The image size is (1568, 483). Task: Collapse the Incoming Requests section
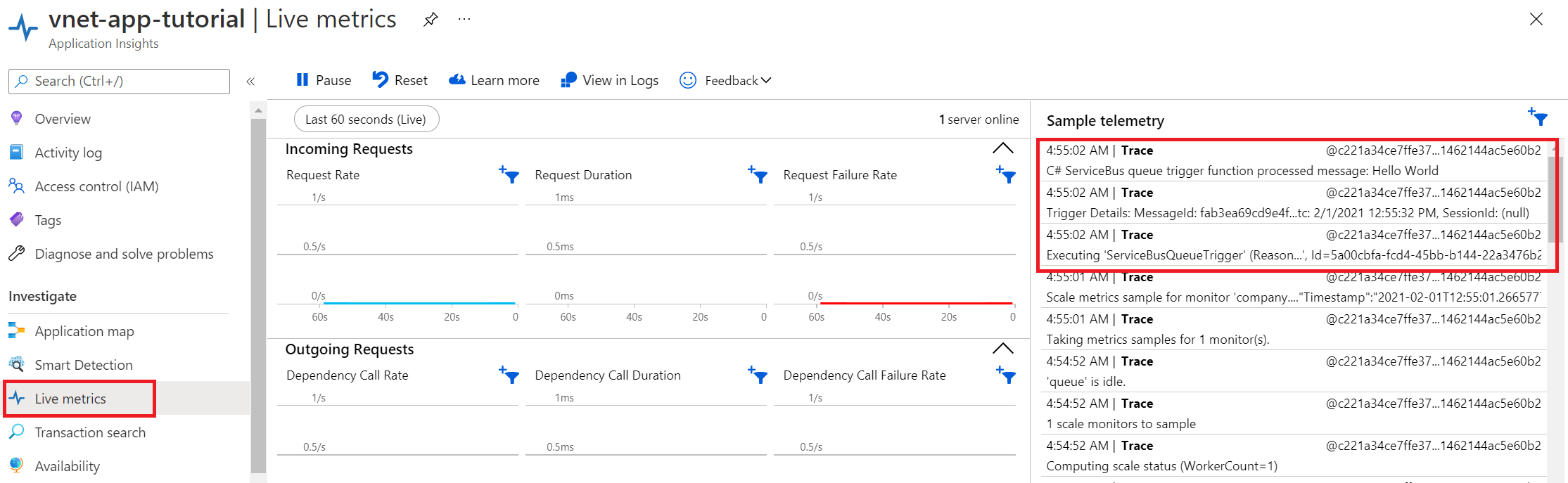pyautogui.click(x=1003, y=148)
